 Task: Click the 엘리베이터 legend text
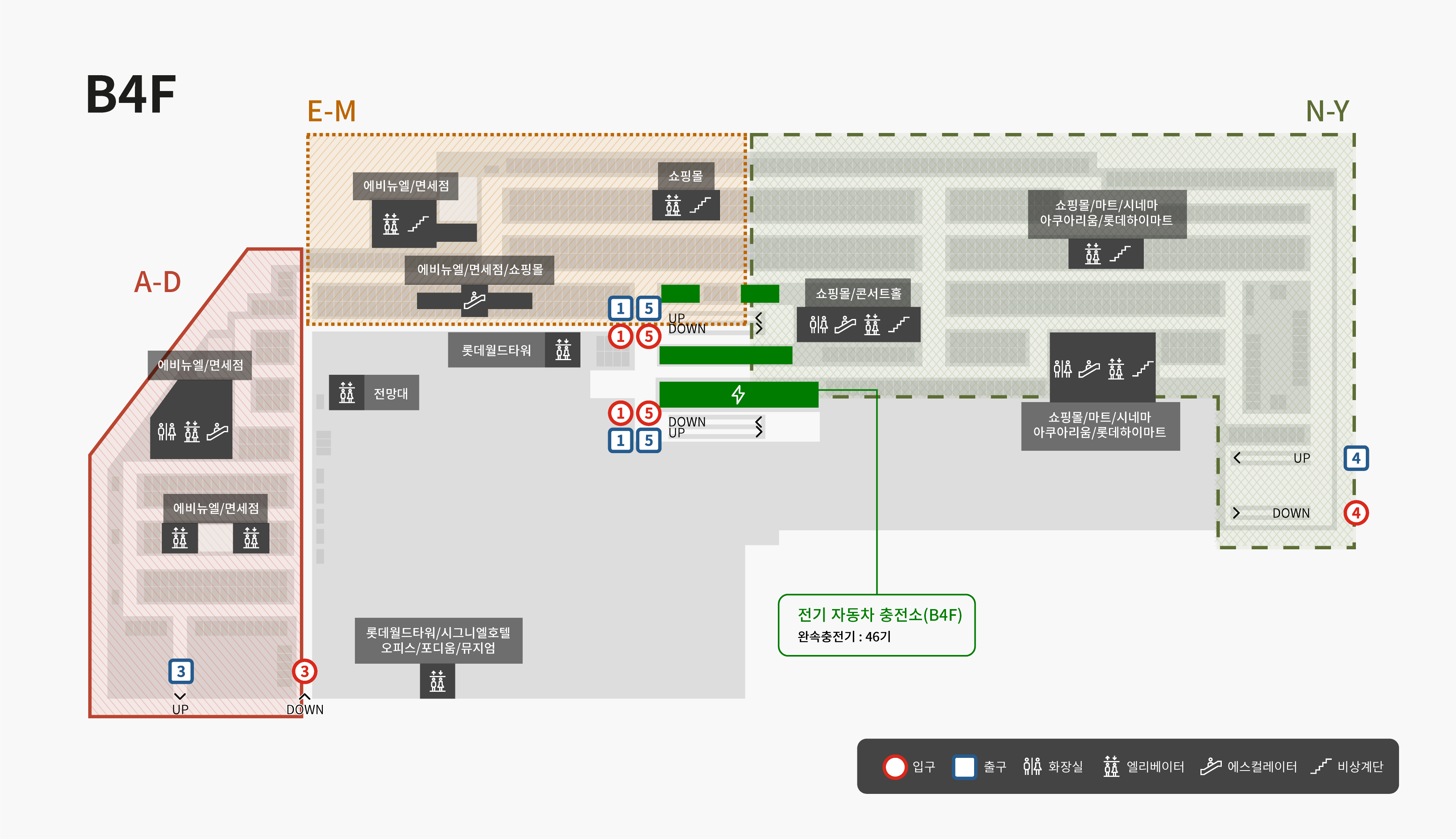[1155, 767]
